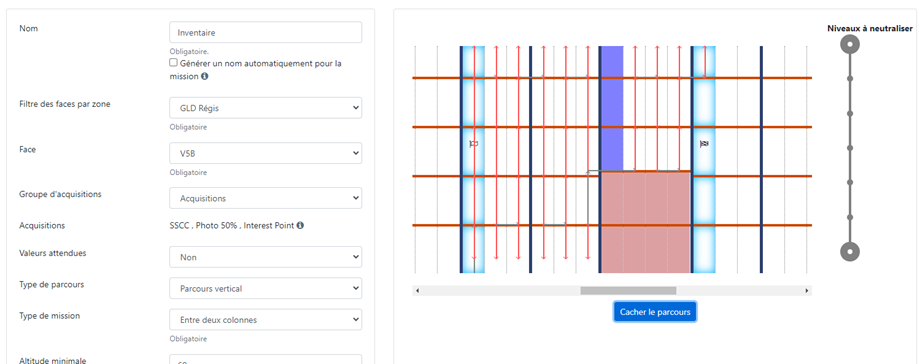This screenshot has height=364, width=920.
Task: Open the Valeurs attendues dropdown
Action: coord(265,257)
